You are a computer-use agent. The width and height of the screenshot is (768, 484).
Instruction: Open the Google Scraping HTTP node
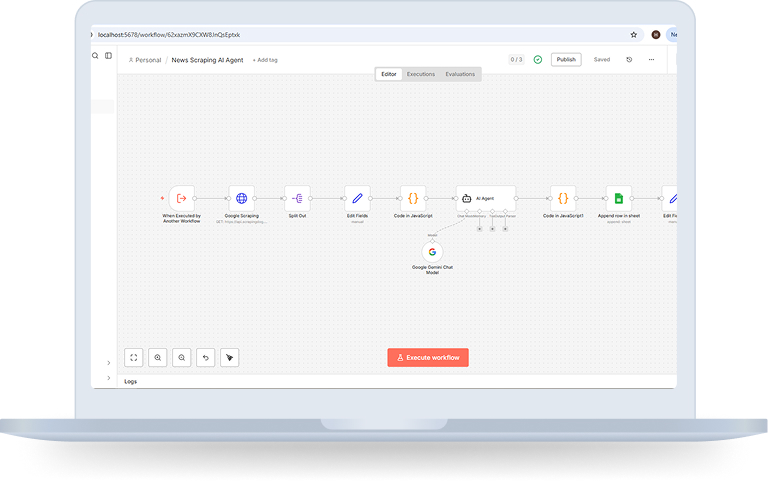(x=241, y=198)
